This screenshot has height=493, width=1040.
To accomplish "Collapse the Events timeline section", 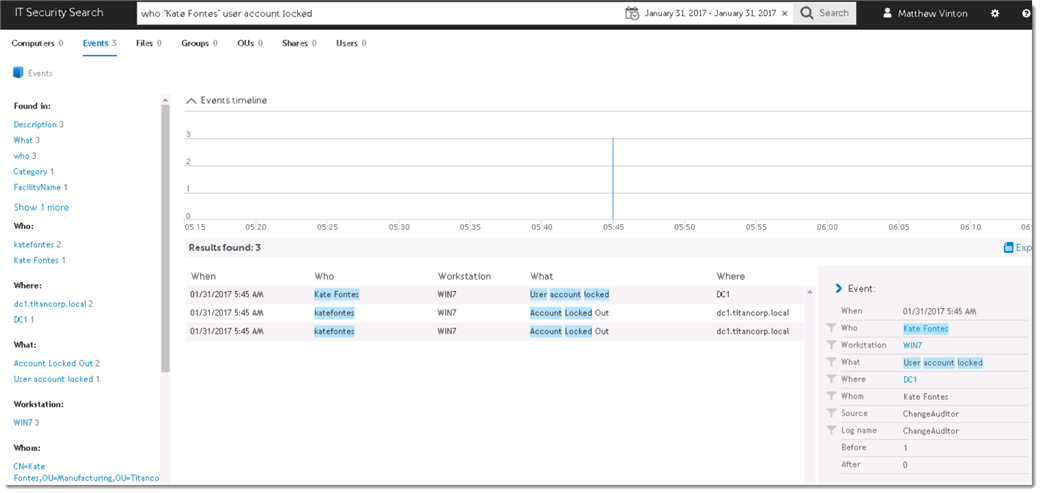I will pyautogui.click(x=192, y=101).
